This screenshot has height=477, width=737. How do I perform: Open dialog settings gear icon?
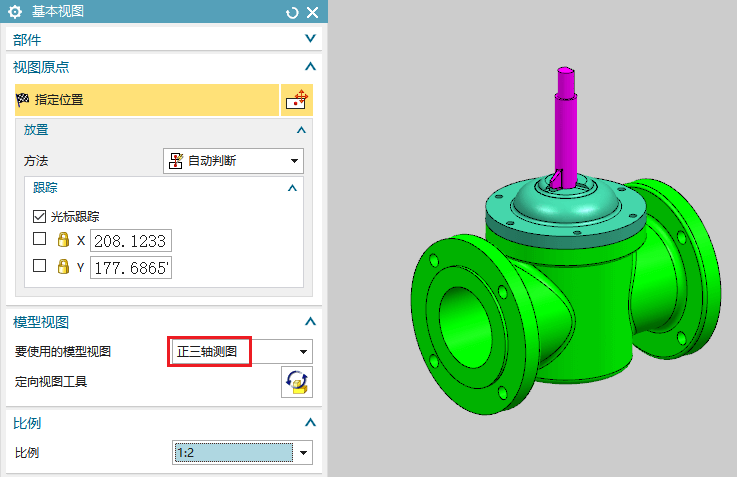coord(15,12)
